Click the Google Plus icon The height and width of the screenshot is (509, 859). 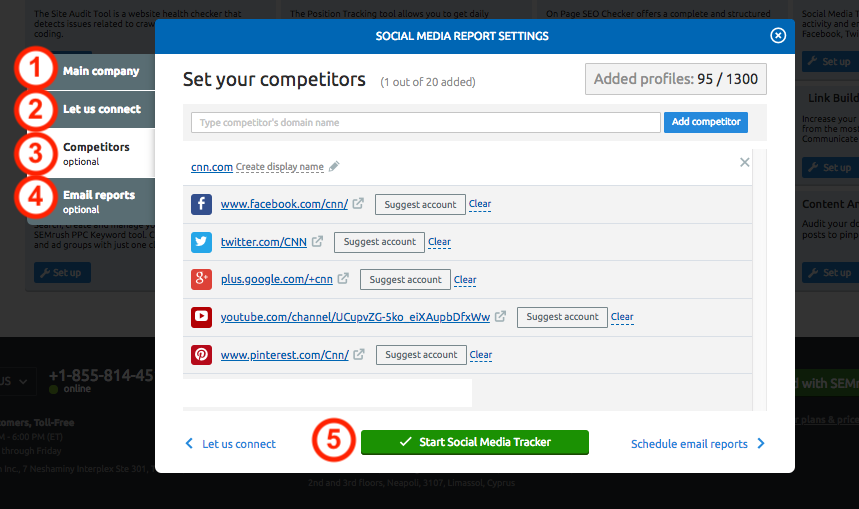coord(201,280)
